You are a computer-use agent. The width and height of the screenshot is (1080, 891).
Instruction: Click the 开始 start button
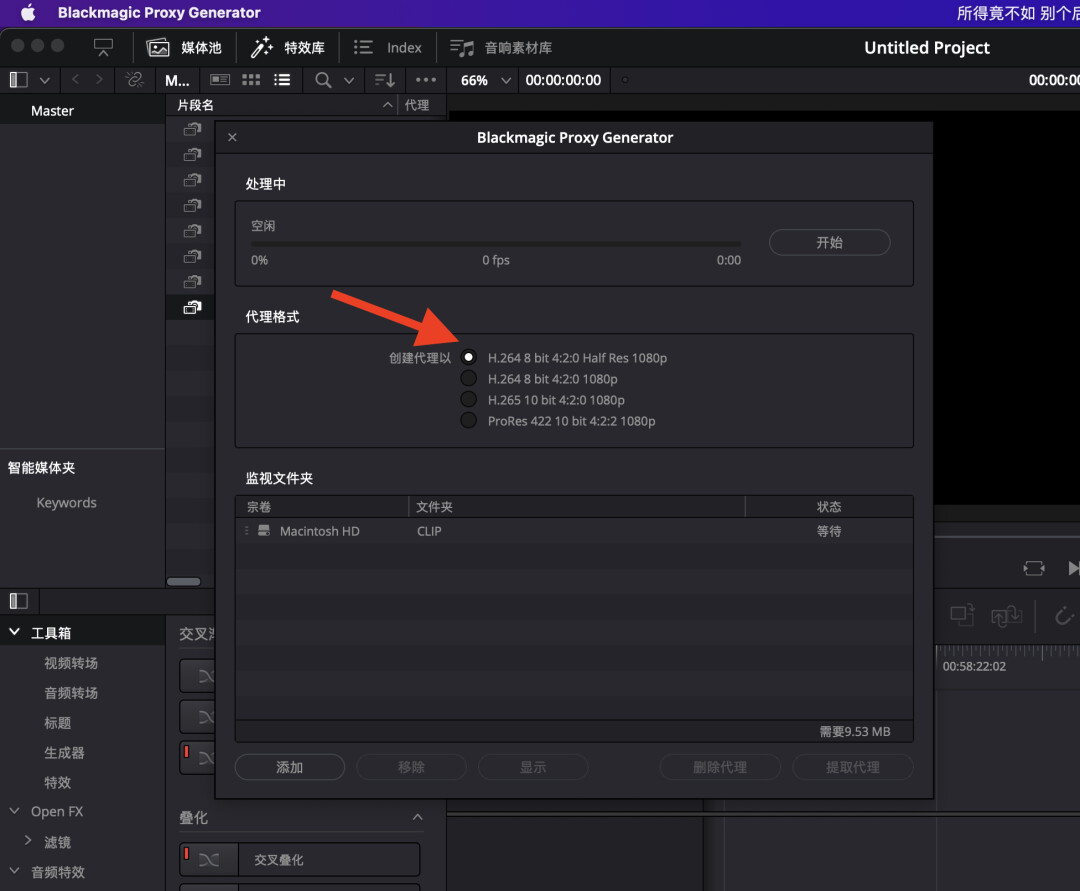829,242
